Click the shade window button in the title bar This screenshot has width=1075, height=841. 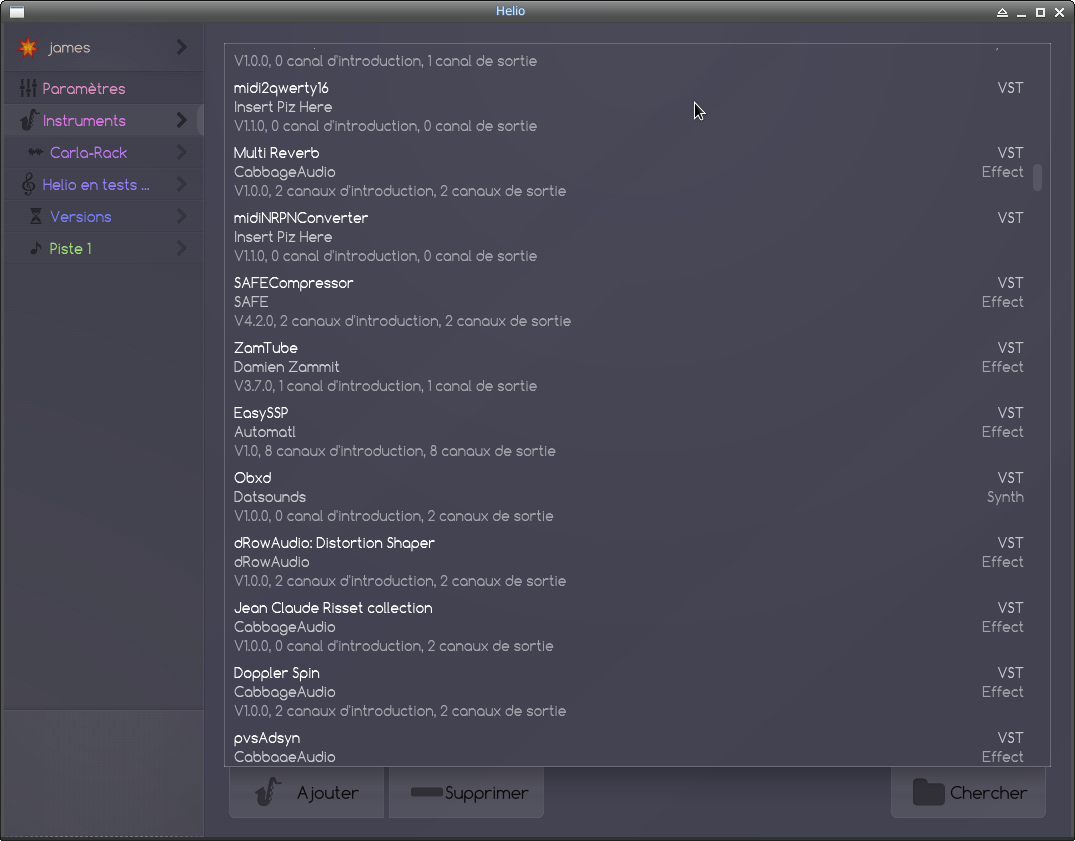click(1002, 12)
